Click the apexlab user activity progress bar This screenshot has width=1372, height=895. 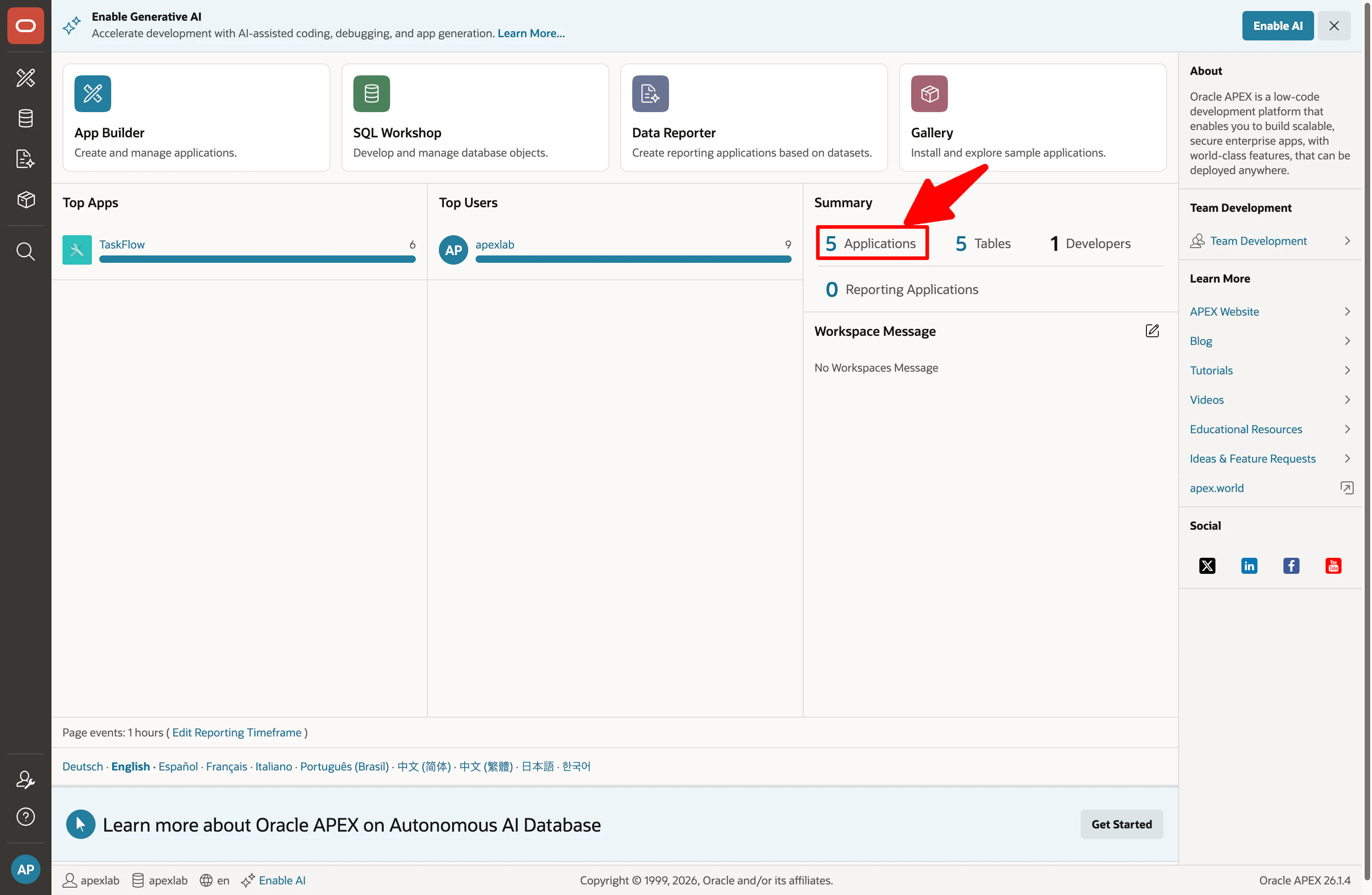(634, 259)
